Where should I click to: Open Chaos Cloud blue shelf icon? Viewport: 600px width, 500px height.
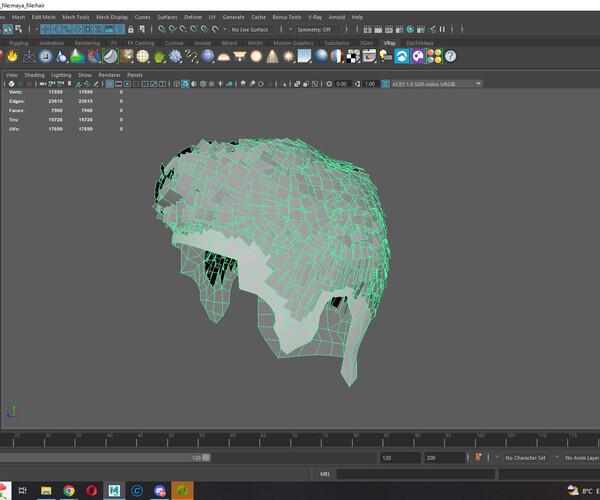click(x=402, y=56)
